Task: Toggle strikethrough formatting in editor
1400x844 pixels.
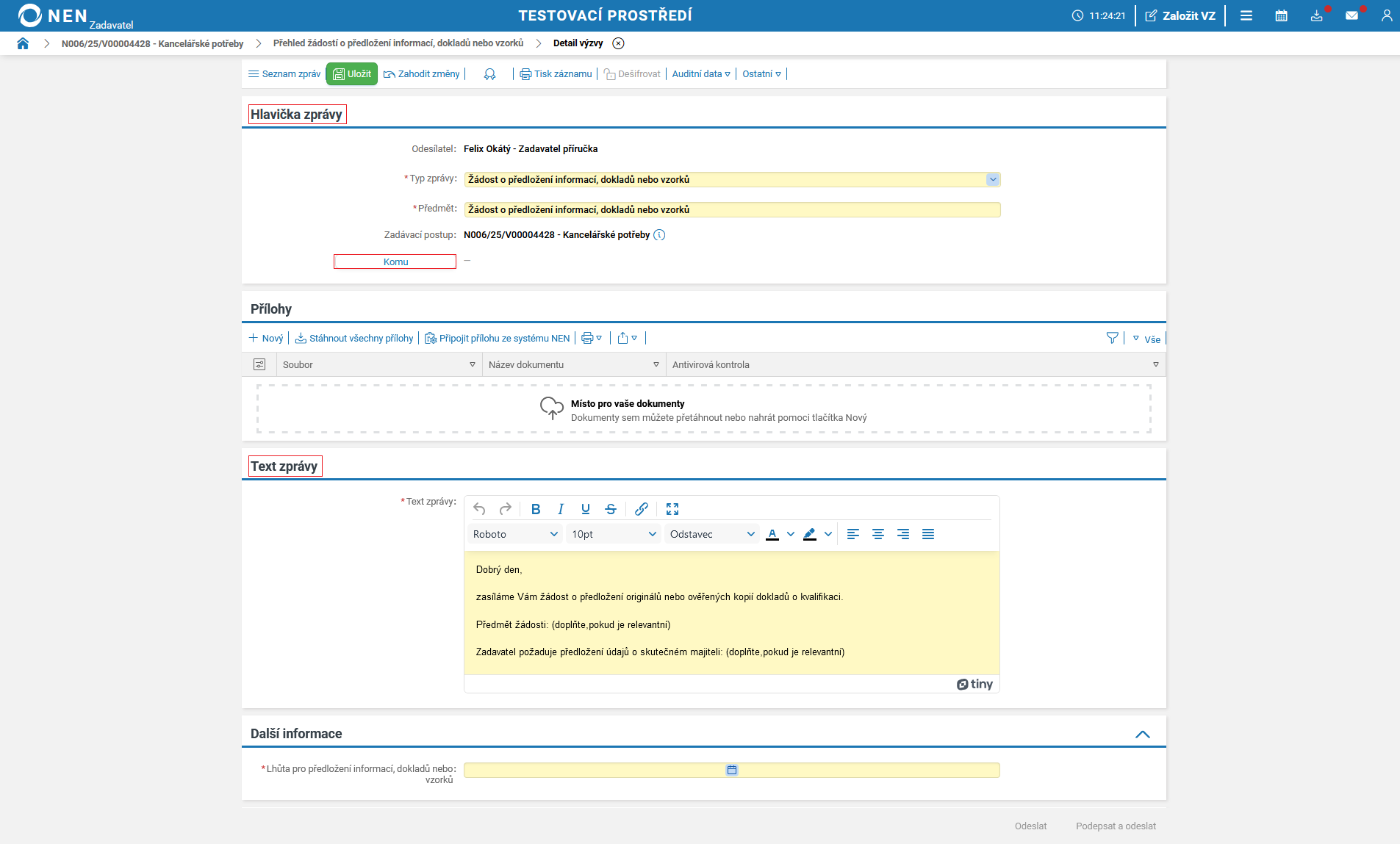Action: click(x=611, y=509)
